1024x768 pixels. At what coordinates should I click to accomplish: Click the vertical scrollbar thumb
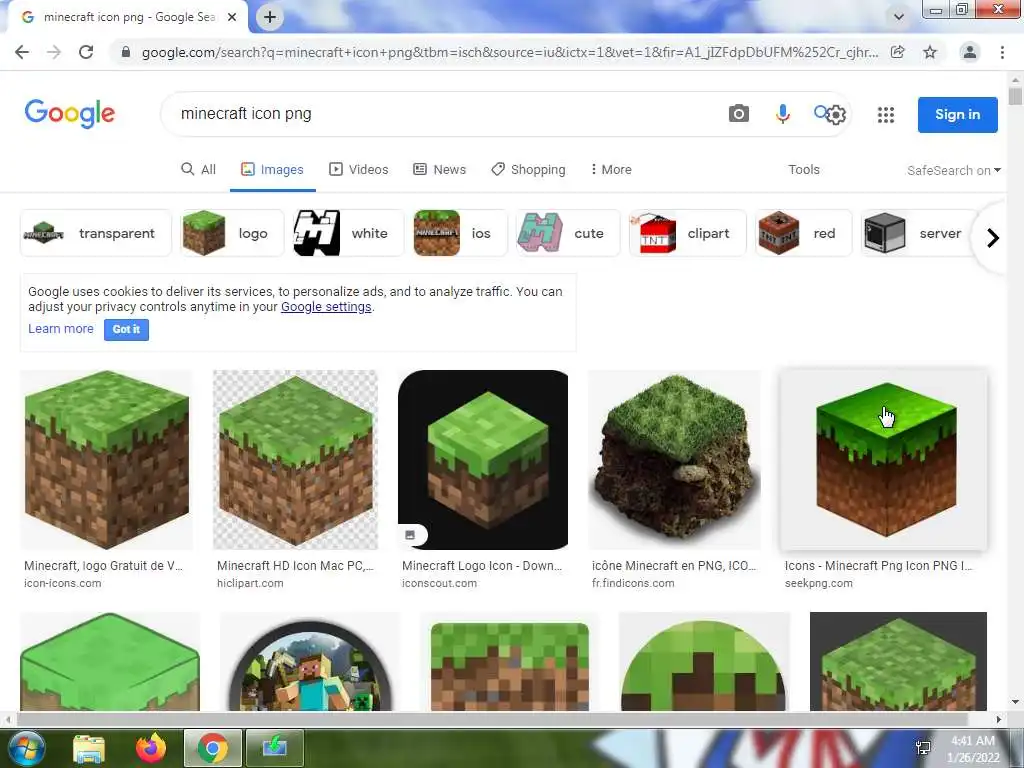tap(1015, 97)
